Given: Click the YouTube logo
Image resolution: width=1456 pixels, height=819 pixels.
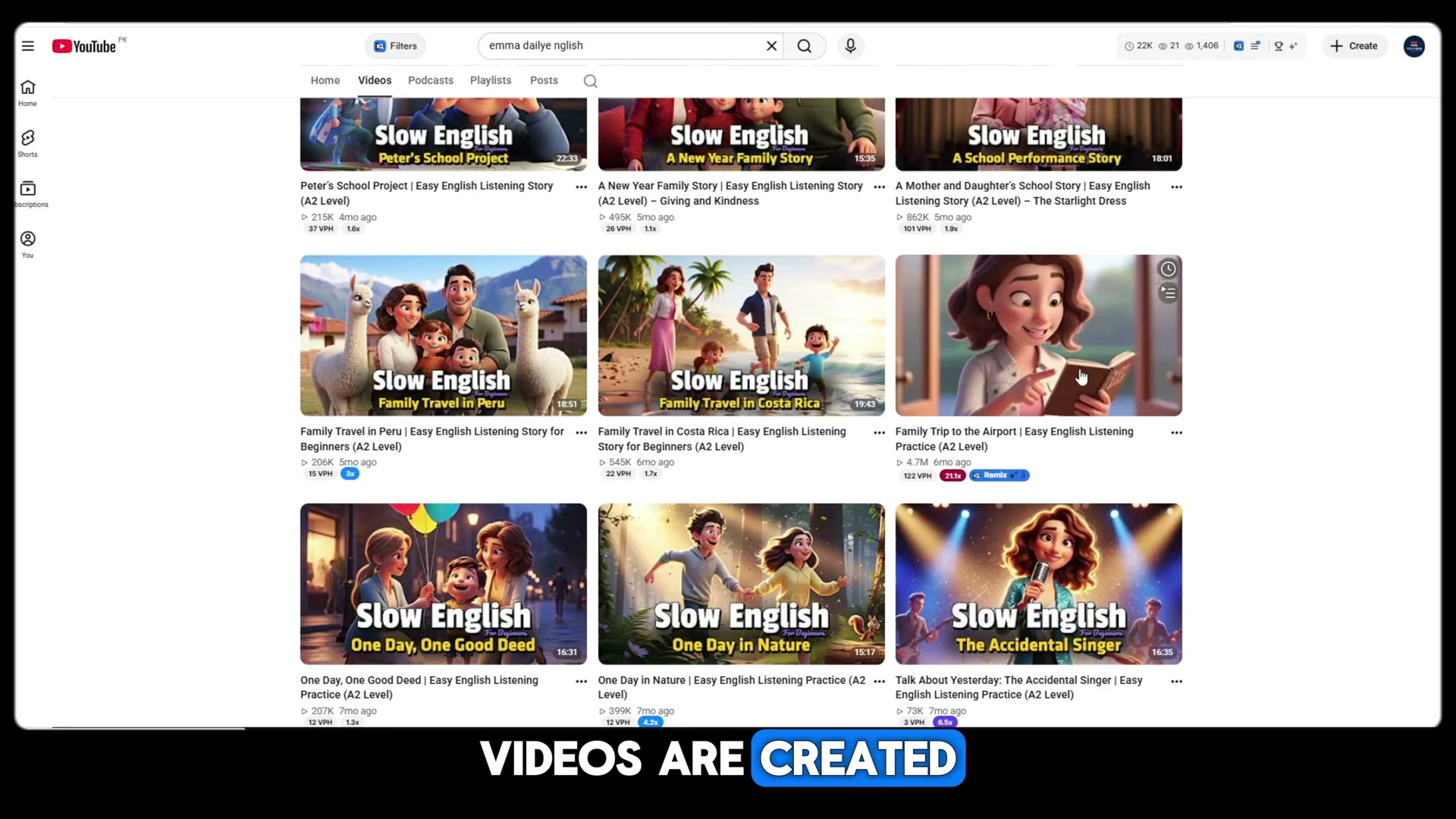Looking at the screenshot, I should coord(84,46).
